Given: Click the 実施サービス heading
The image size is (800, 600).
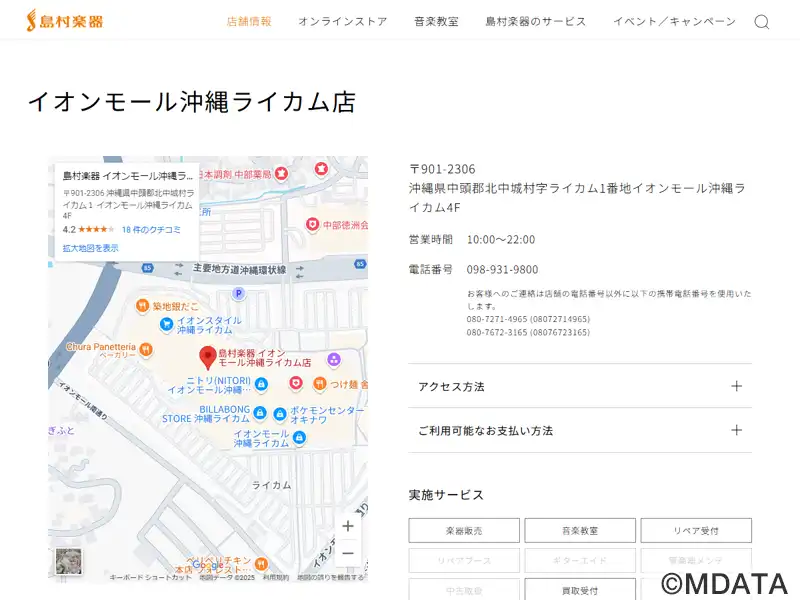Looking at the screenshot, I should [x=446, y=495].
